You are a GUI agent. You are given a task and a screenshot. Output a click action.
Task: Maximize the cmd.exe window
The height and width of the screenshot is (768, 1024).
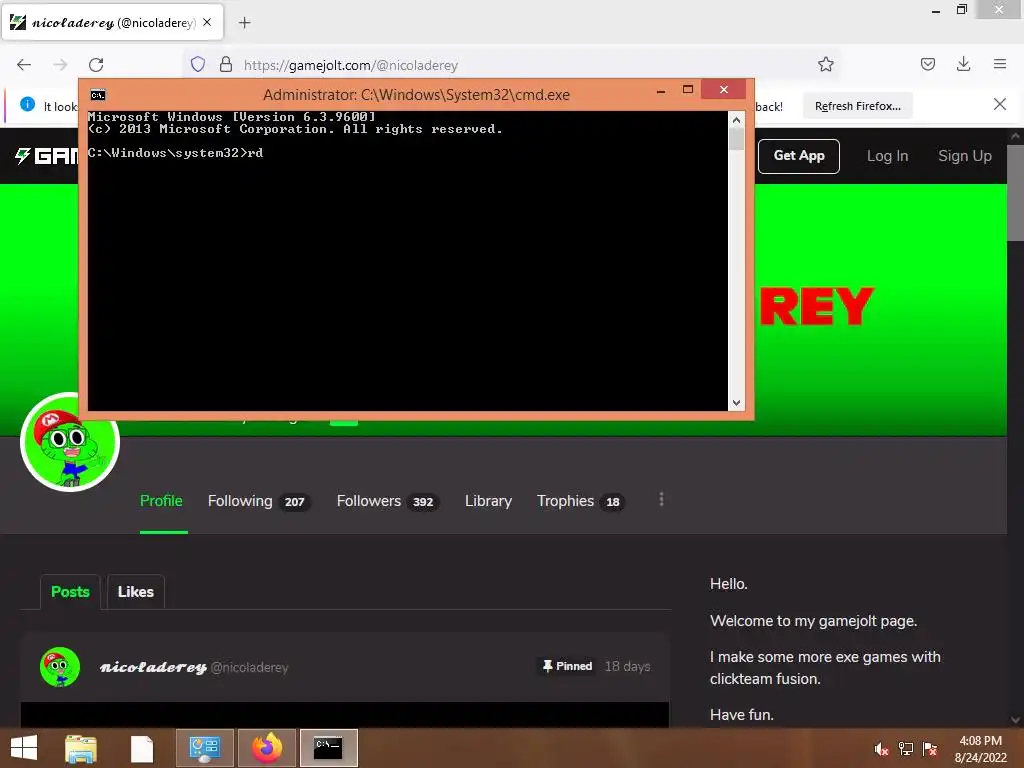pos(688,89)
